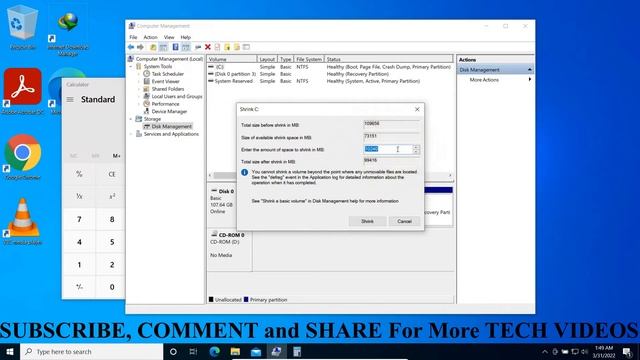This screenshot has width=640, height=360.
Task: Click the shrink amount input field
Action: tap(388, 149)
